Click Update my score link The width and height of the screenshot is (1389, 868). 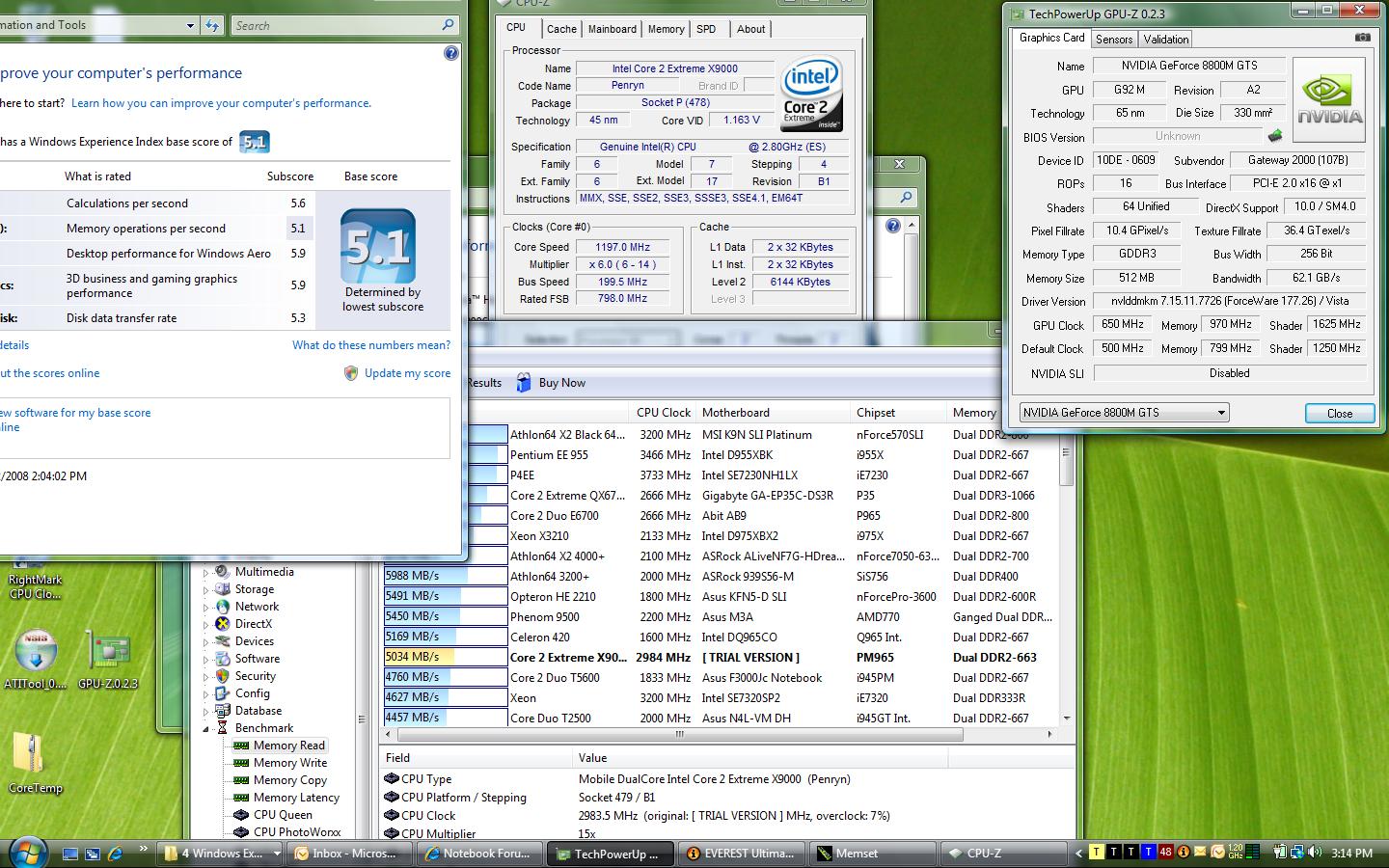click(407, 373)
